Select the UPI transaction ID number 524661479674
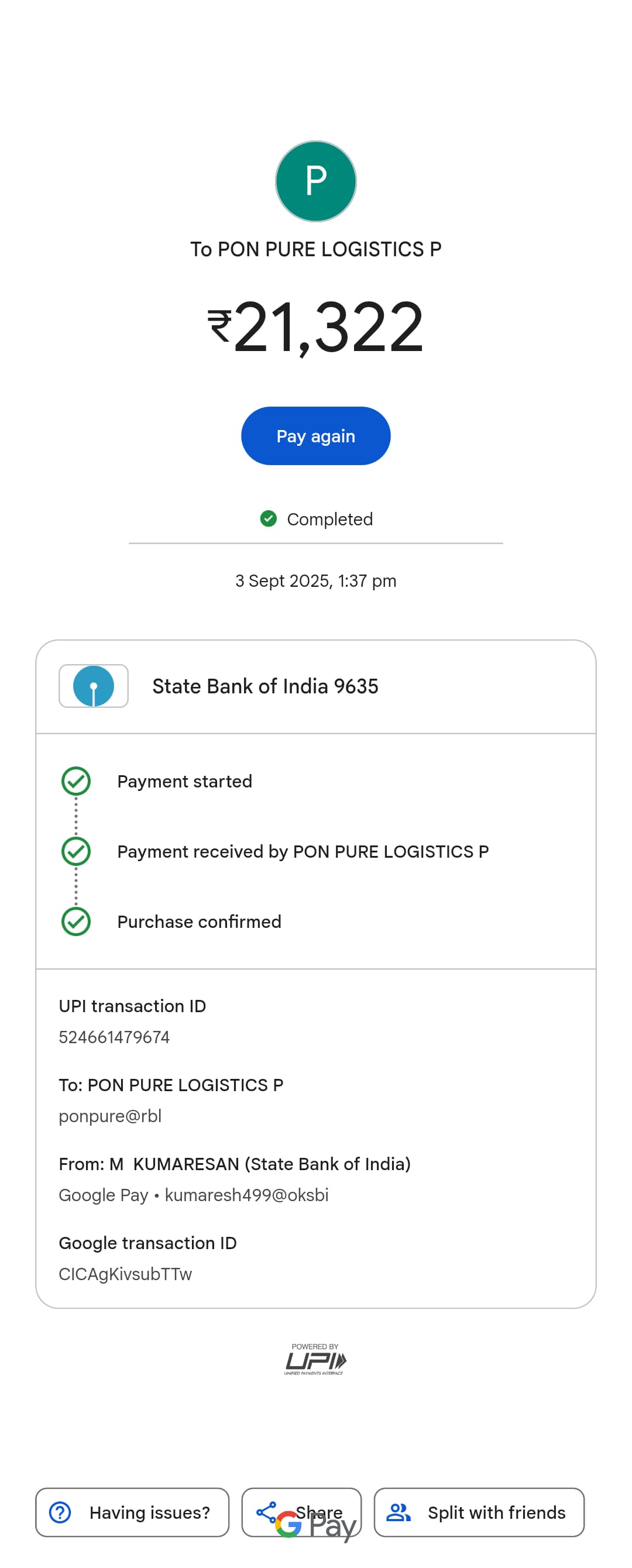This screenshot has height=1568, width=632. 114,1037
